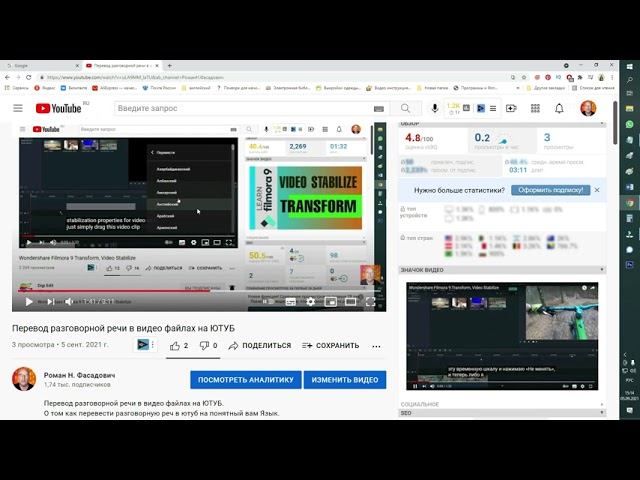Viewport: 640px width, 480px height.
Task: Open the Create video camera button
Action: tap(511, 108)
